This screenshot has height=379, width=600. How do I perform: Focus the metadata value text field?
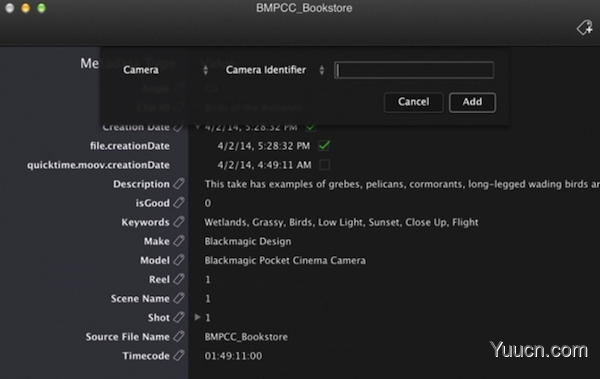414,70
